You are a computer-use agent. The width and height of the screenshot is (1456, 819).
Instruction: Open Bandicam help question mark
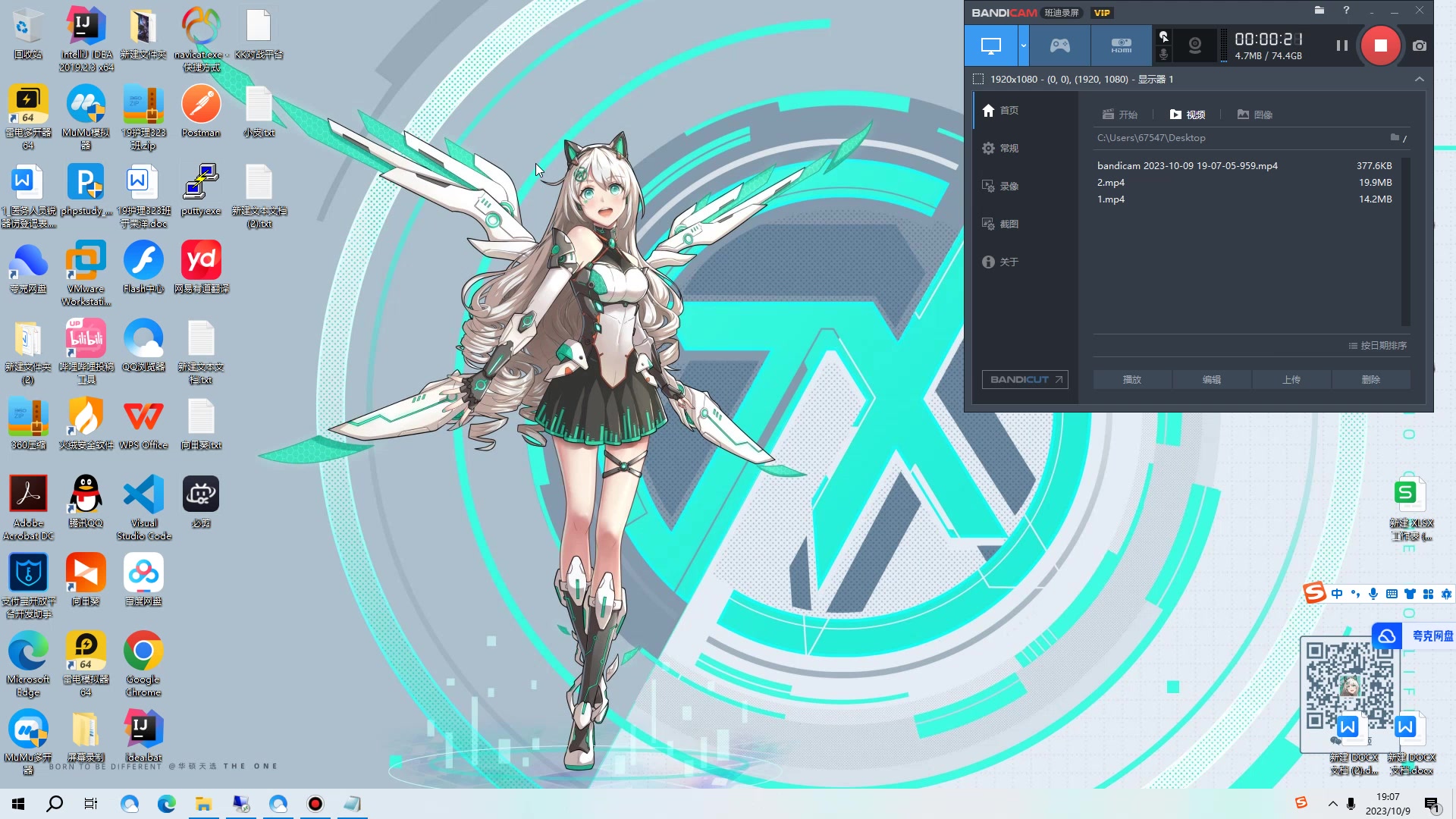click(x=1346, y=11)
